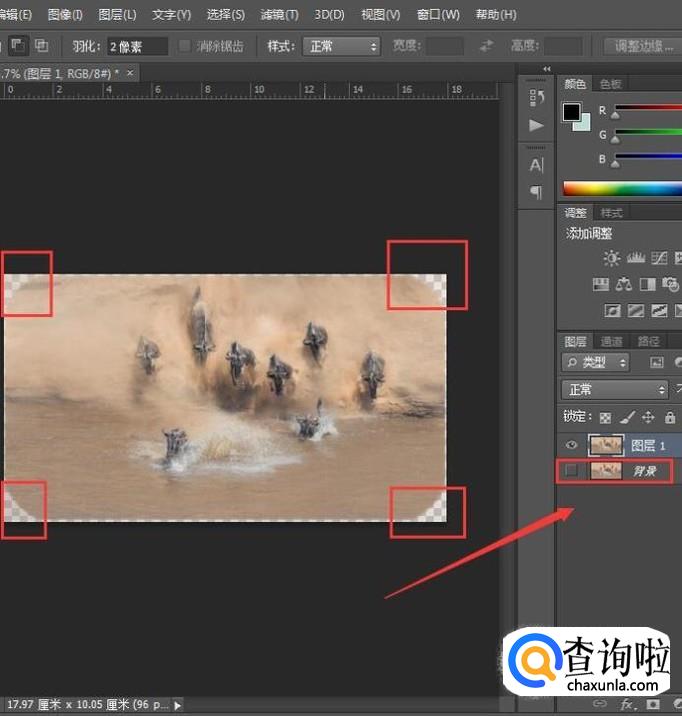Click the 羽化 feather input field
Viewport: 682px width, 716px height.
click(x=135, y=46)
